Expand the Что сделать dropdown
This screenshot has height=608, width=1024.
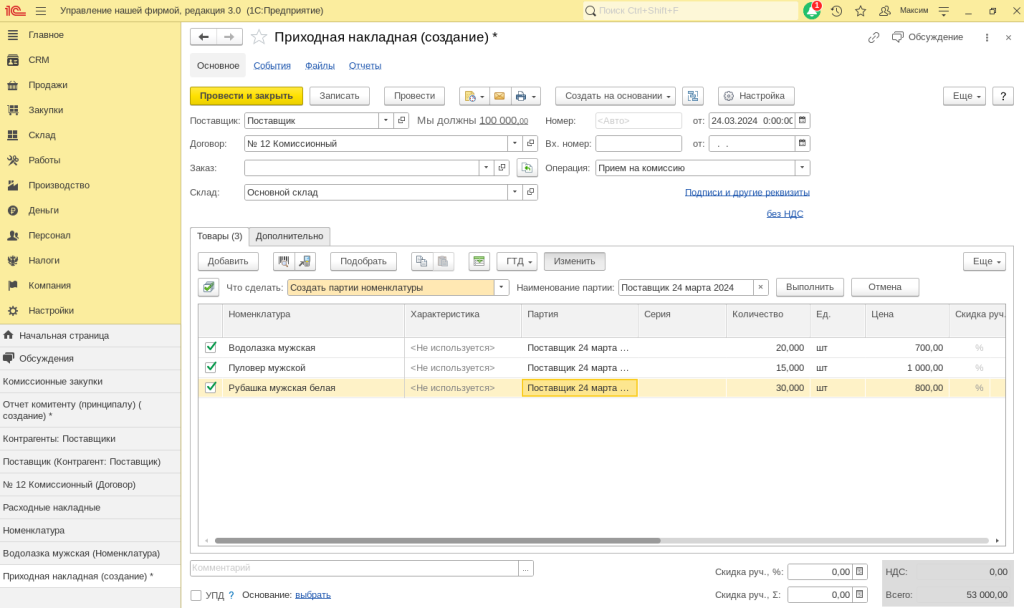coord(501,287)
